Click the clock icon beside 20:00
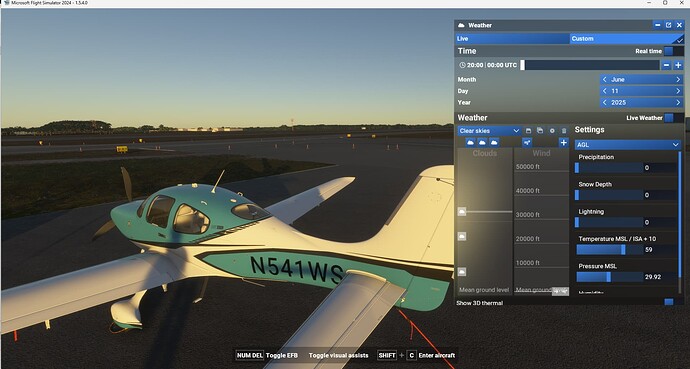Image resolution: width=690 pixels, height=369 pixels. [x=462, y=65]
